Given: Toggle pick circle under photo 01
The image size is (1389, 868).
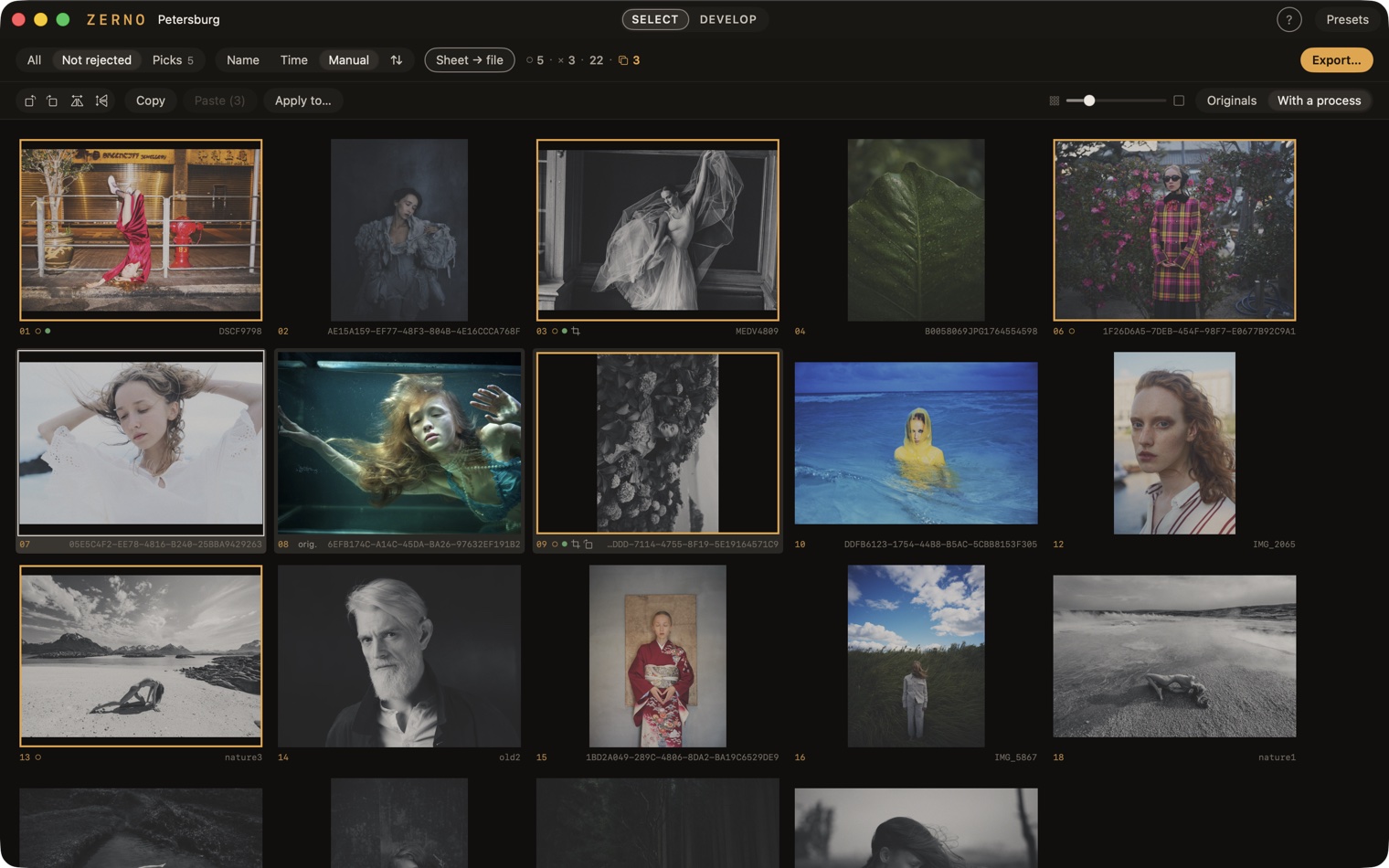Looking at the screenshot, I should pyautogui.click(x=37, y=331).
